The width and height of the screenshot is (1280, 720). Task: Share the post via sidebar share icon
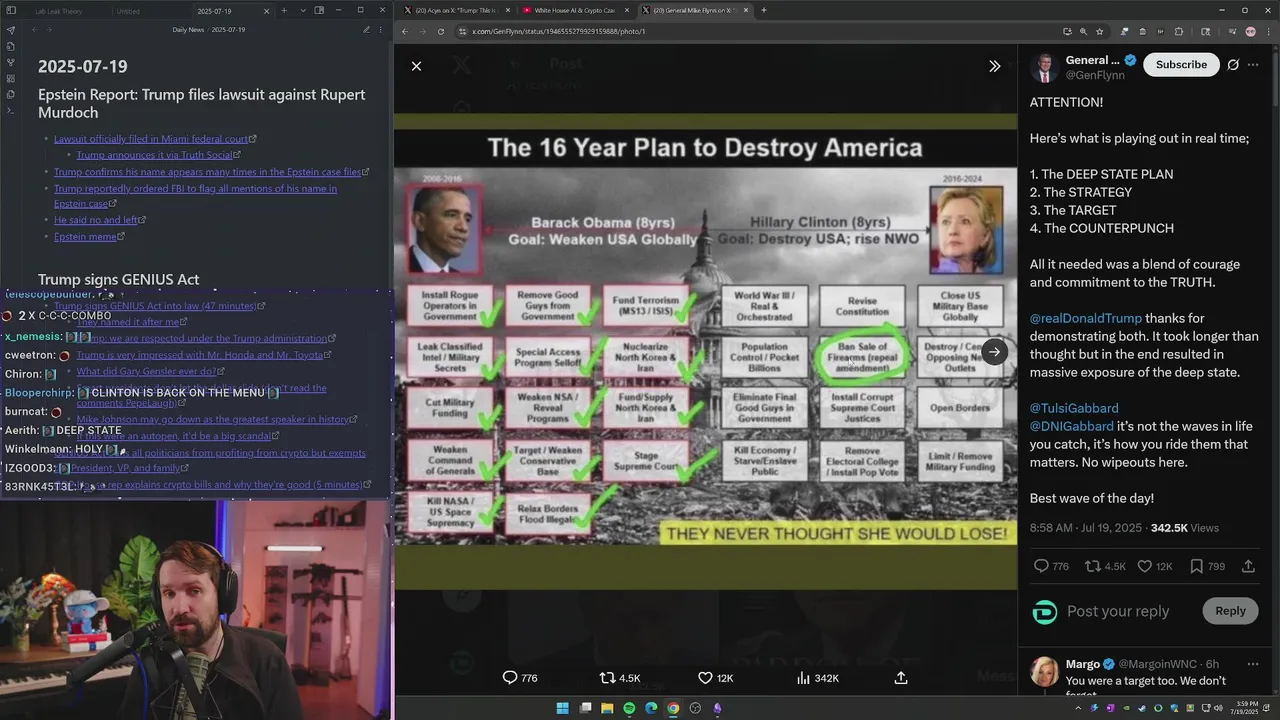pyautogui.click(x=1248, y=566)
